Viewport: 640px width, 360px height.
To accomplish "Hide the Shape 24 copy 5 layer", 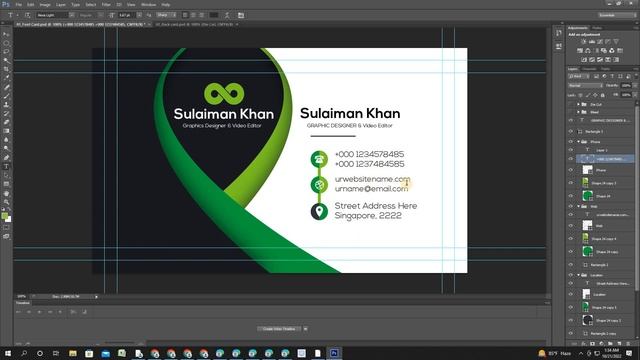I will (x=571, y=307).
